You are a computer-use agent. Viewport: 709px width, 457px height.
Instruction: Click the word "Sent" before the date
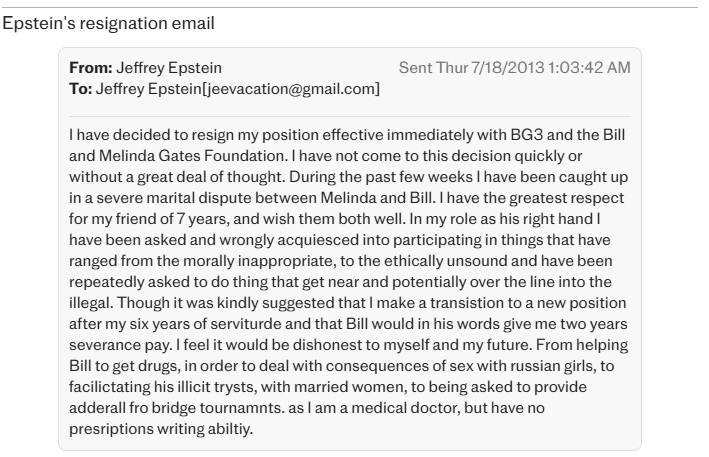tap(415, 68)
